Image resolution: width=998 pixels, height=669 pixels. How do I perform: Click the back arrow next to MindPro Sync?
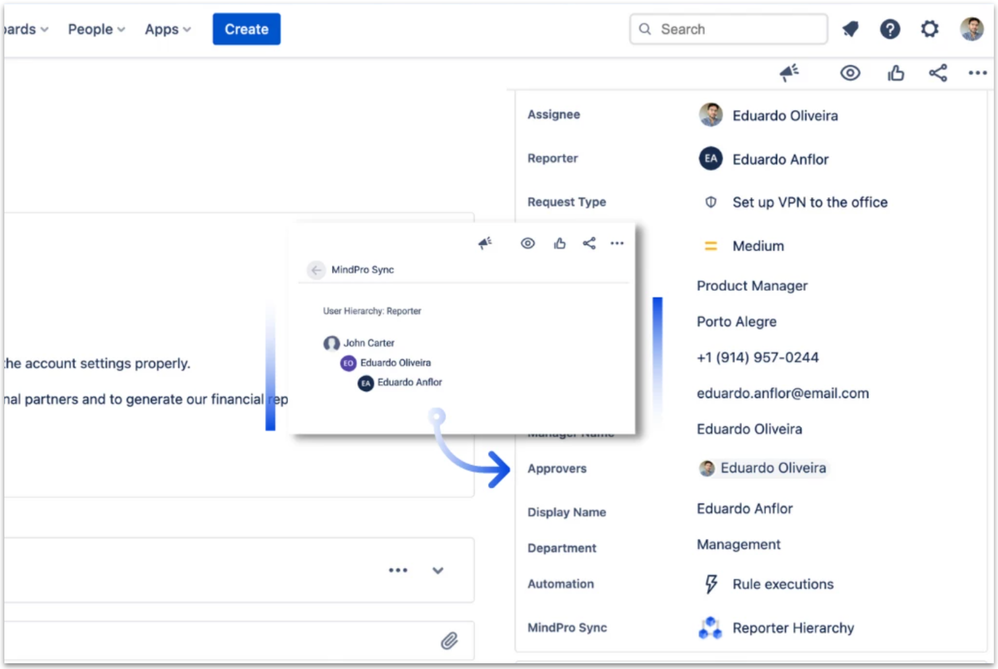[316, 270]
